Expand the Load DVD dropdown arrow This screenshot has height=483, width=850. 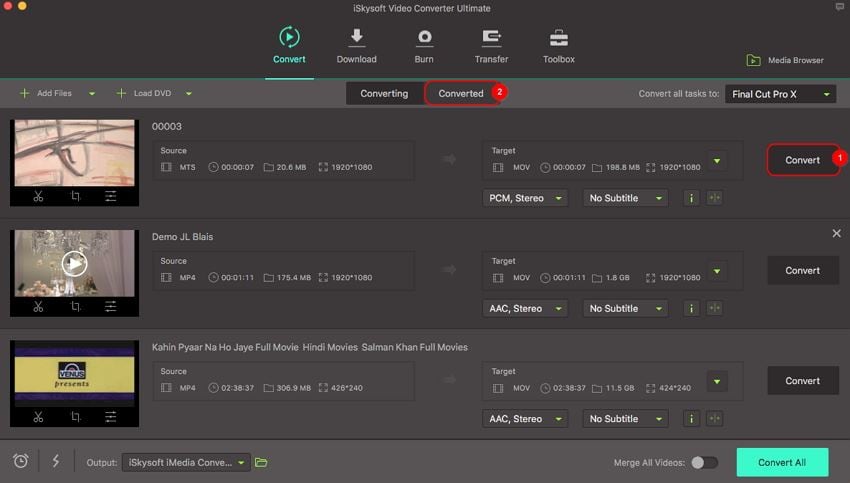(189, 94)
